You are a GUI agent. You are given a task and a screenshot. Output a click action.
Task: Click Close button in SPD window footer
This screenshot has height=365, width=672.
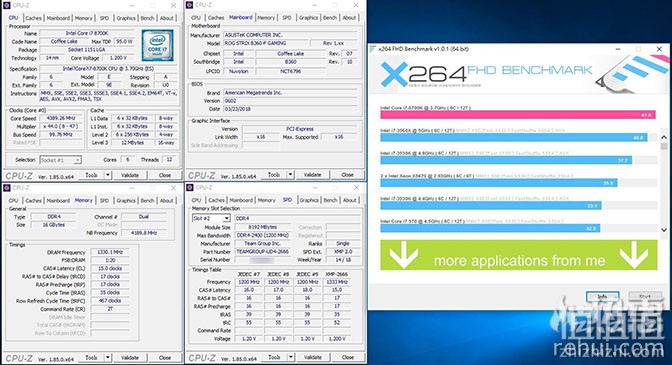pos(348,357)
